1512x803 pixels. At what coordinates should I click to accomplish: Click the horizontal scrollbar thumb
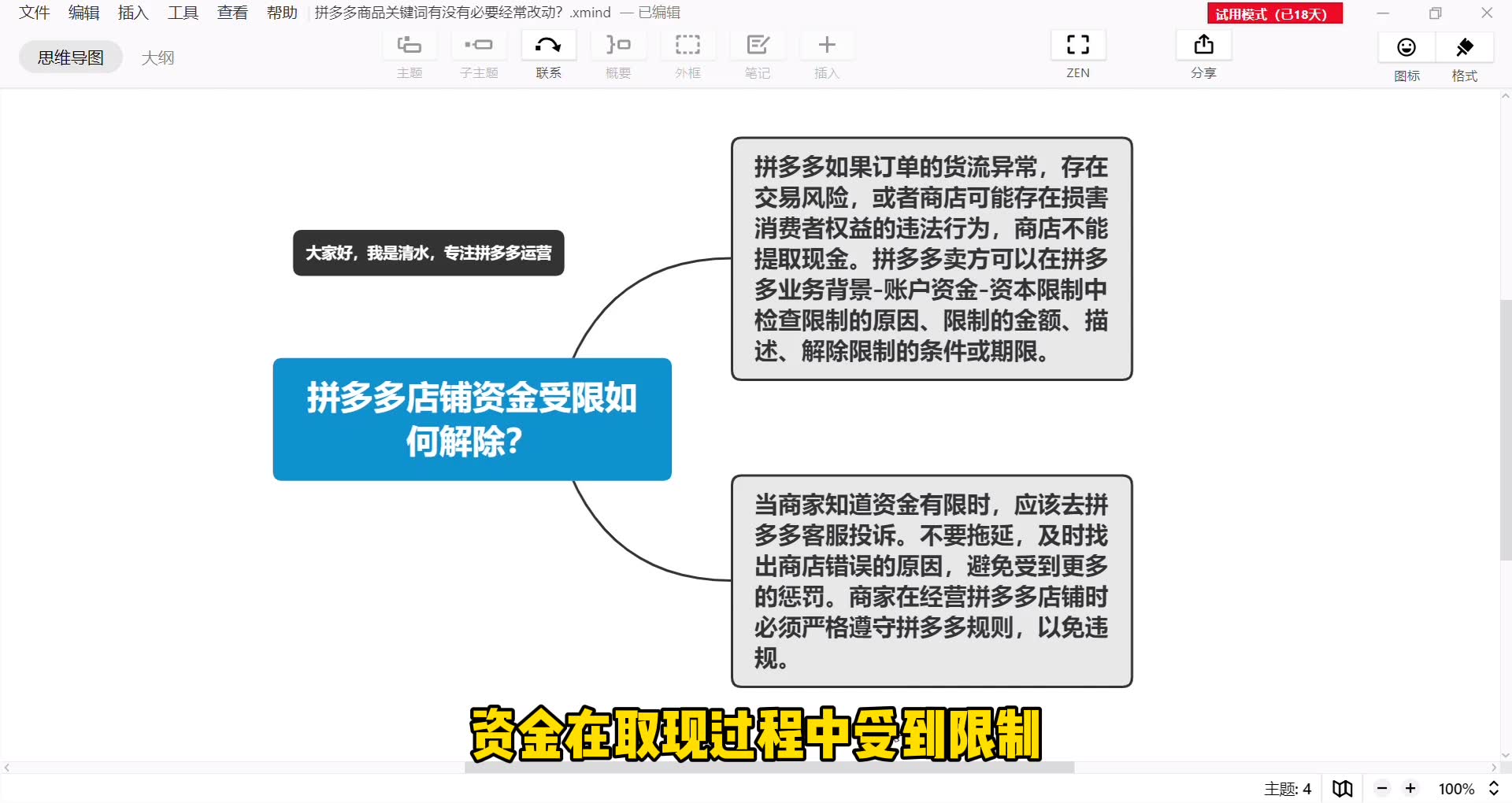(769, 768)
